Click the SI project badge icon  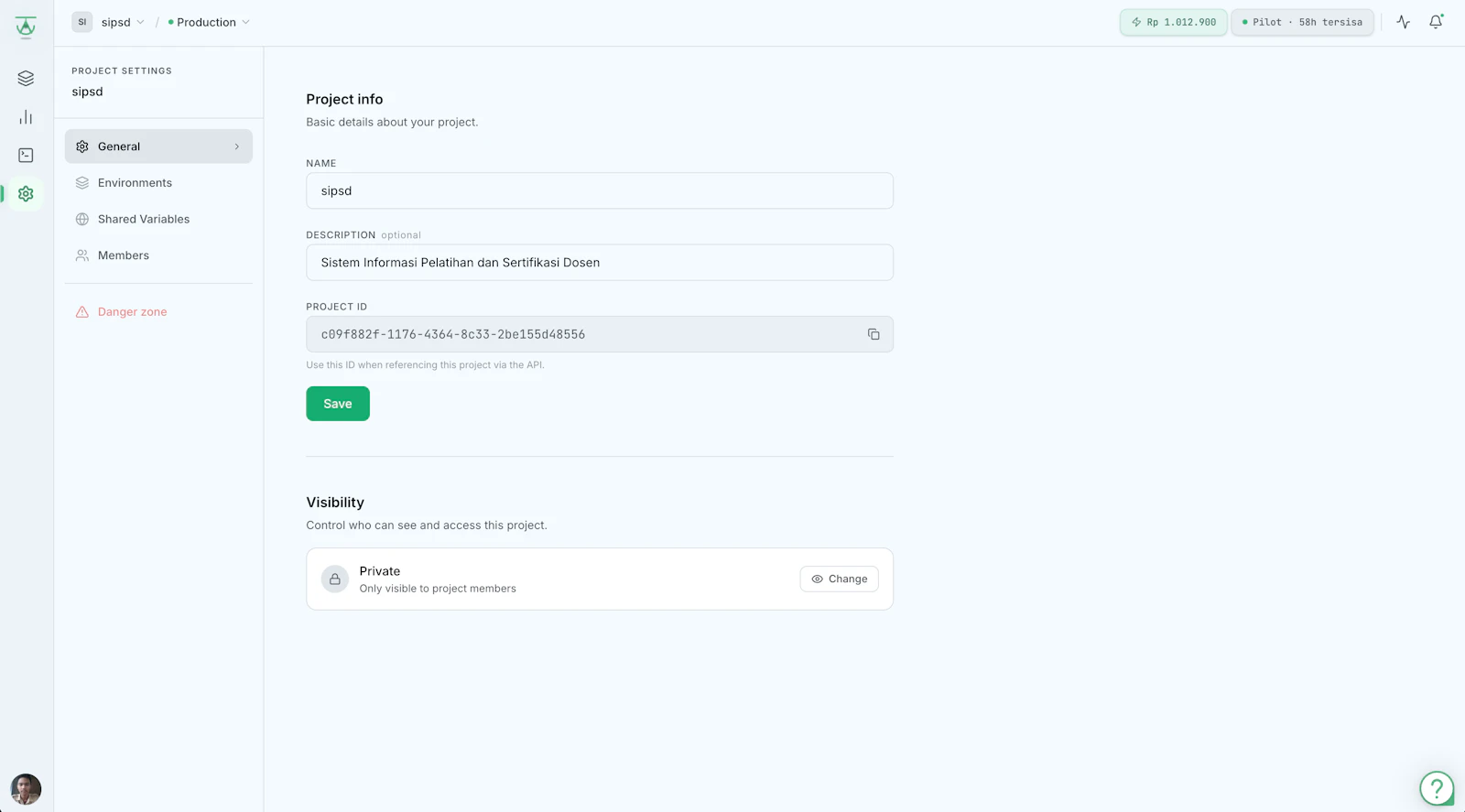click(82, 22)
